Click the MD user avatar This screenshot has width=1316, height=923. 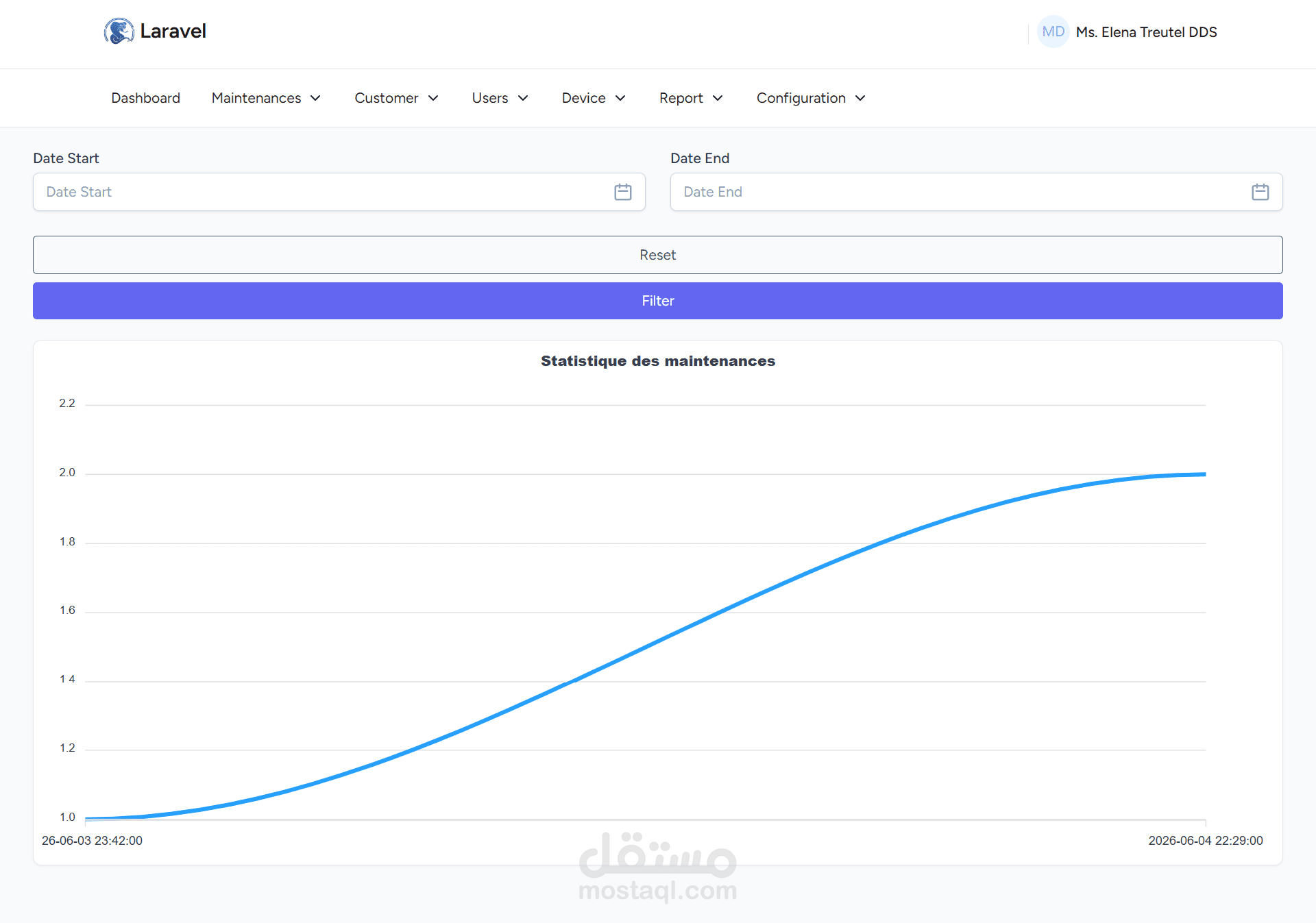coord(1053,32)
